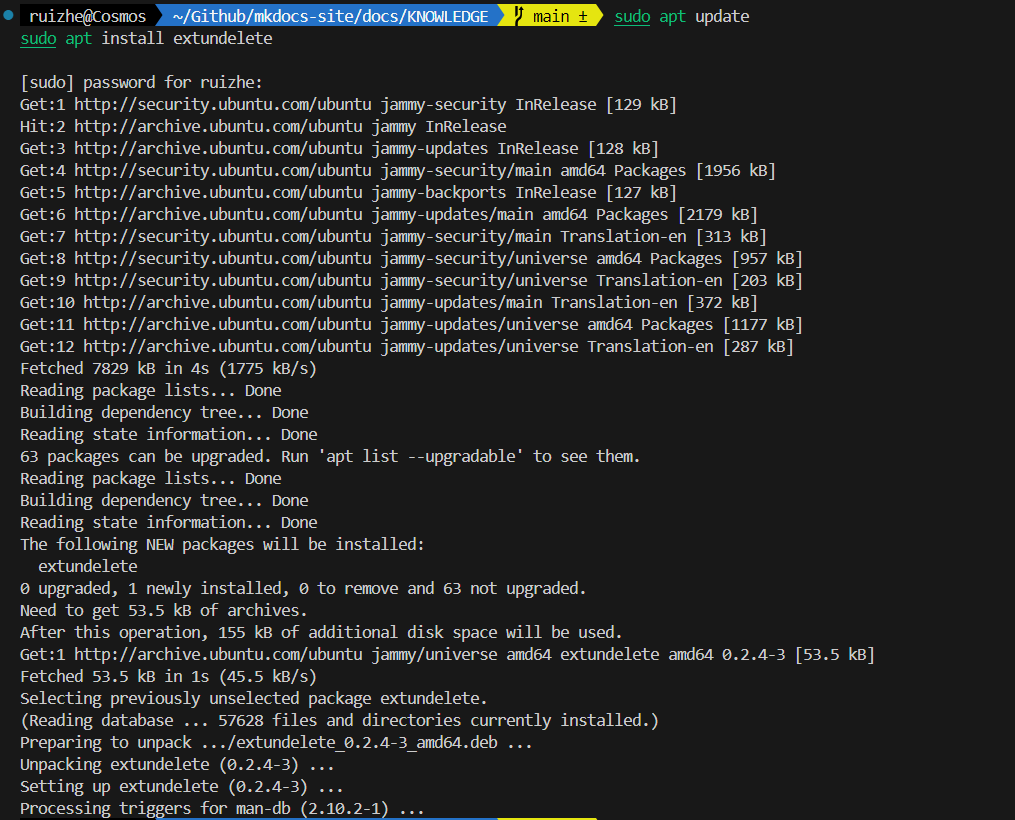This screenshot has height=820, width=1015.
Task: Click the '[2179 kB]' size on Get:6 line
Action: click(717, 214)
